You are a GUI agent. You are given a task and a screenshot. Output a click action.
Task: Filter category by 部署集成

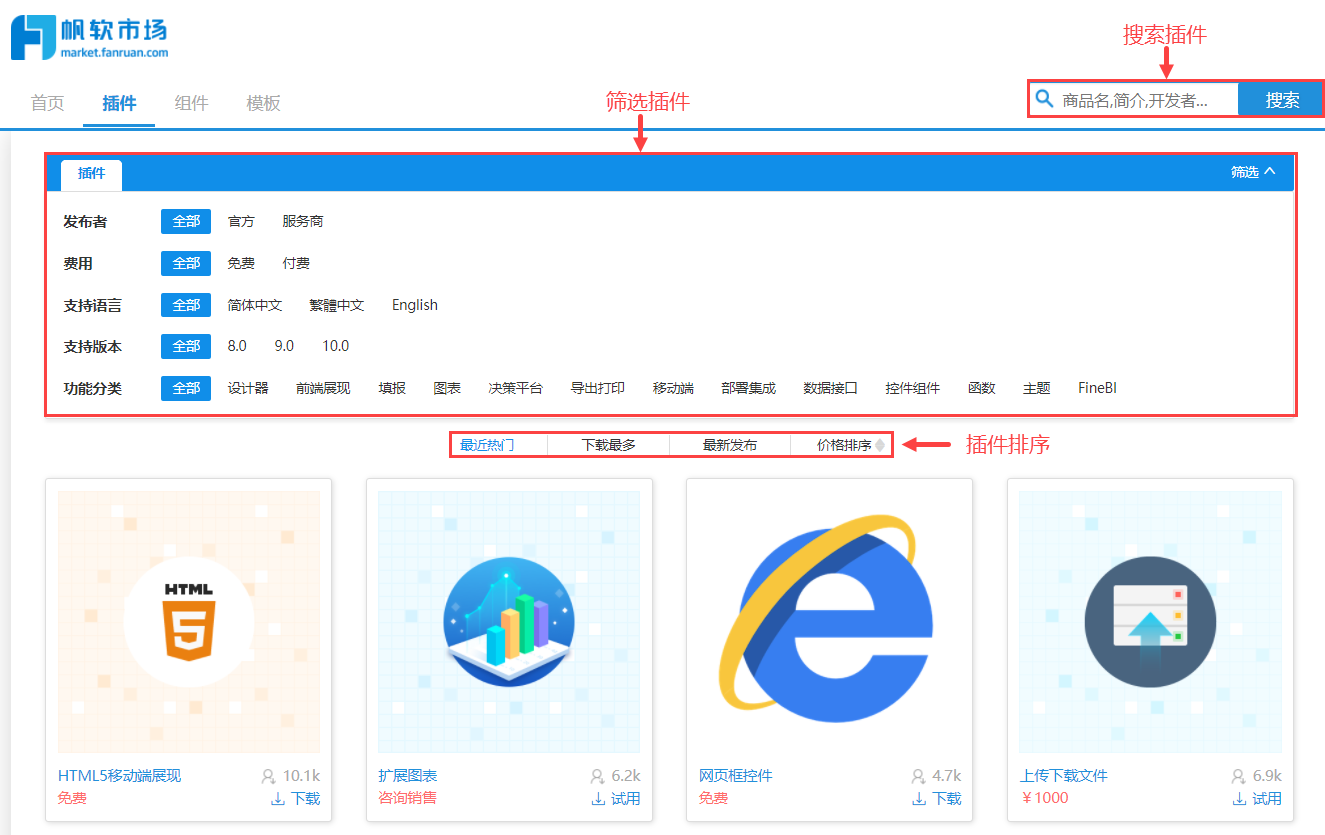coord(749,388)
